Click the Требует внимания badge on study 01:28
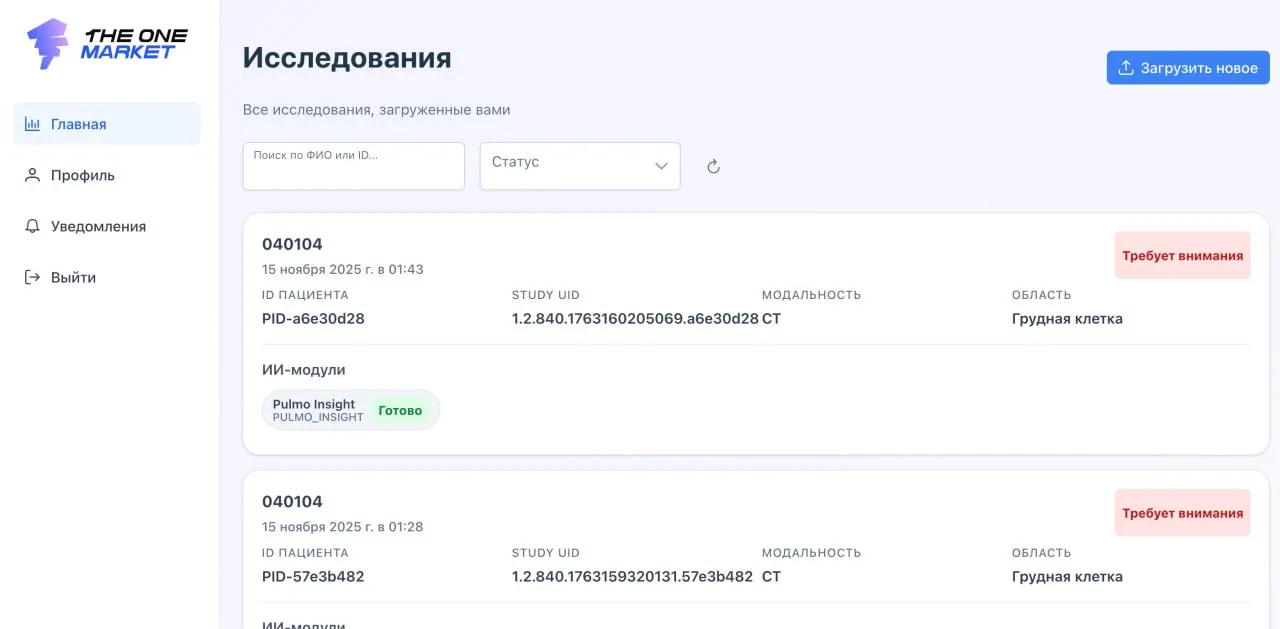The height and width of the screenshot is (629, 1280). [x=1182, y=512]
